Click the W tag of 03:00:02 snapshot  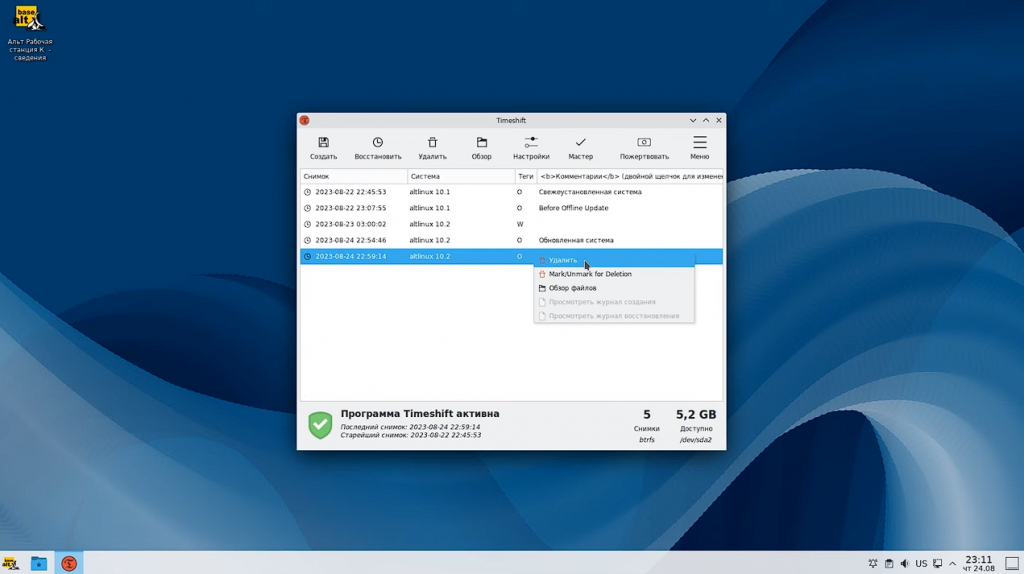pos(520,224)
